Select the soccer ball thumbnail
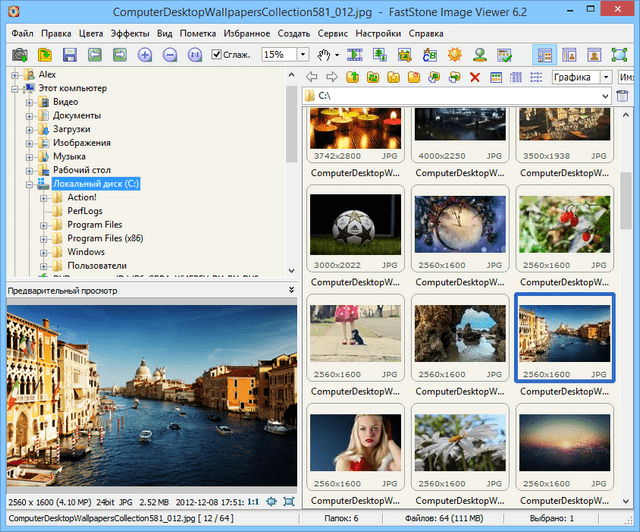The image size is (640, 532). click(x=356, y=224)
